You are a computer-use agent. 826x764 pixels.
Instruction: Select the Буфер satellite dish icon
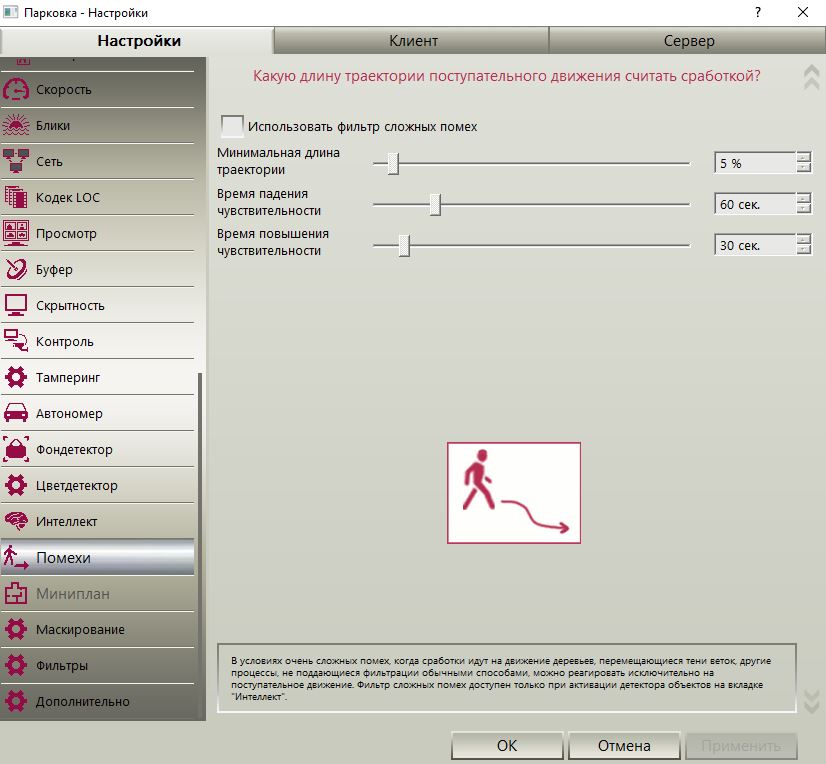(16, 269)
